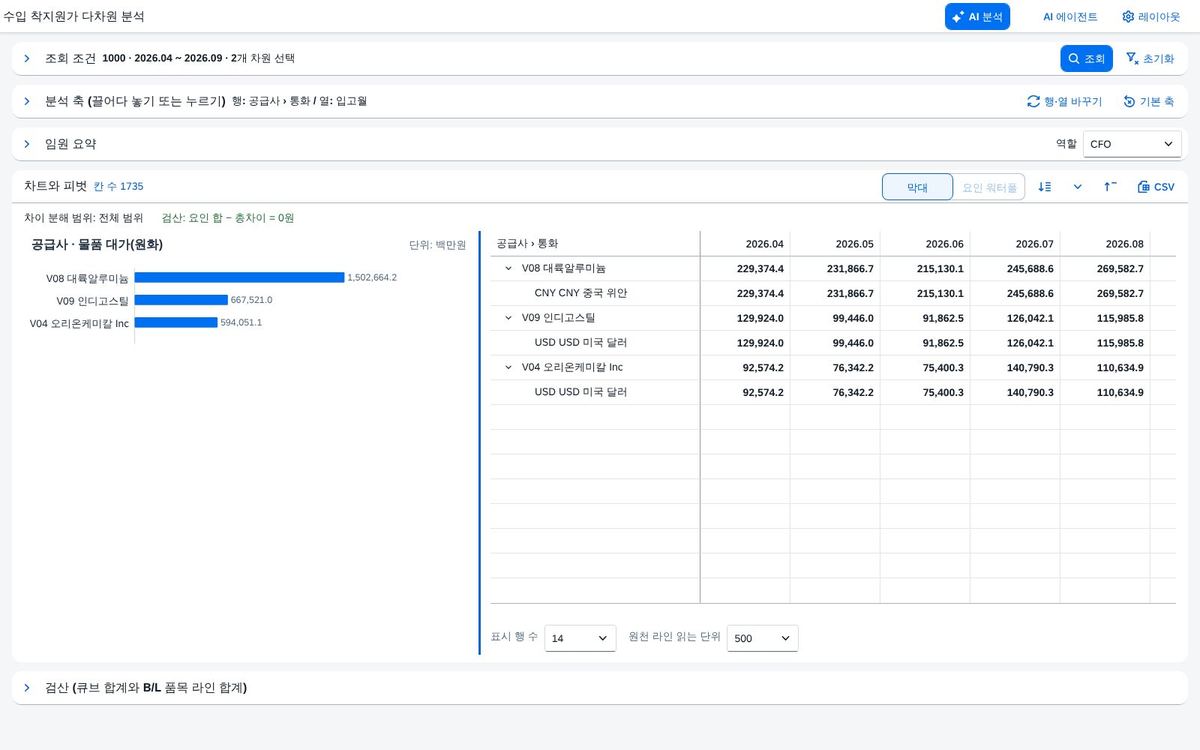Click the 2026.06 column header
1200x750 pixels.
coord(925,244)
